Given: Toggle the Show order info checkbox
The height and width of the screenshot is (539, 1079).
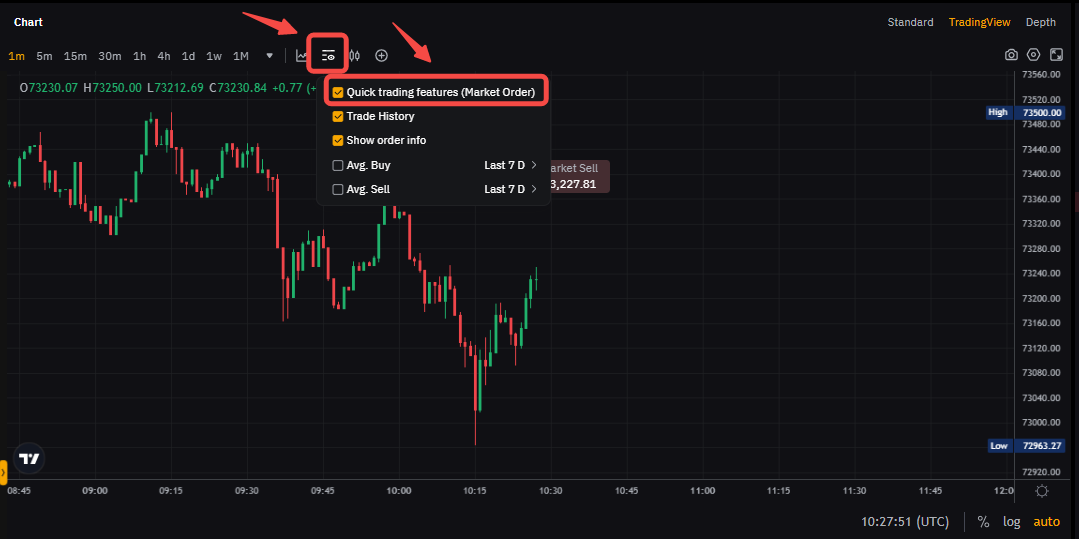Looking at the screenshot, I should pyautogui.click(x=338, y=140).
